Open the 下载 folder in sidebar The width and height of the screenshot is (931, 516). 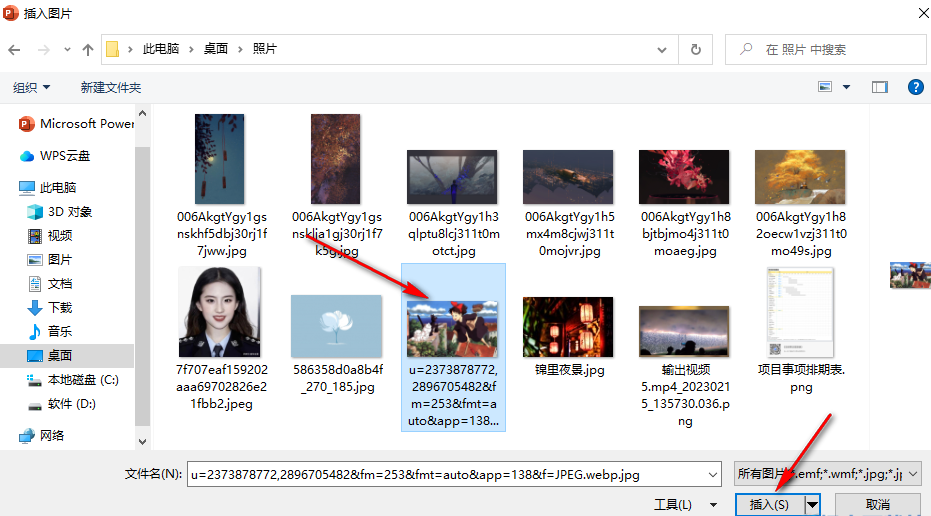click(x=60, y=307)
